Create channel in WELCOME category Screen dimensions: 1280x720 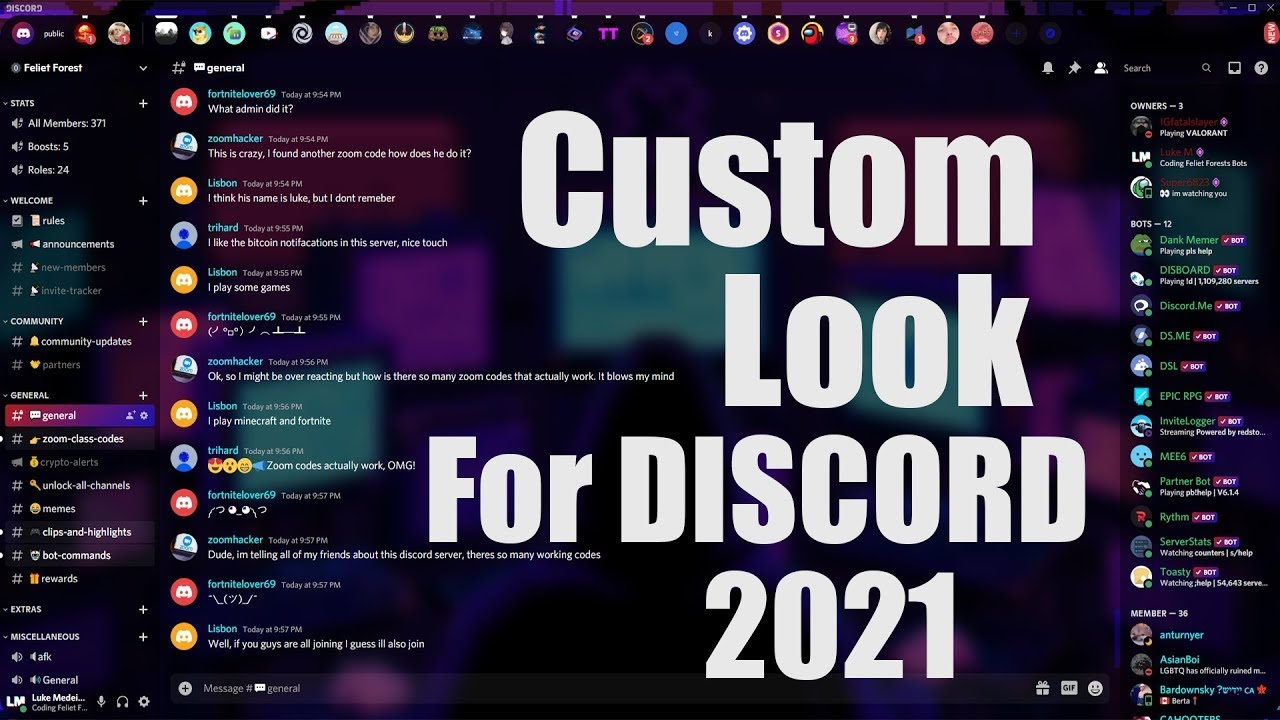click(143, 201)
